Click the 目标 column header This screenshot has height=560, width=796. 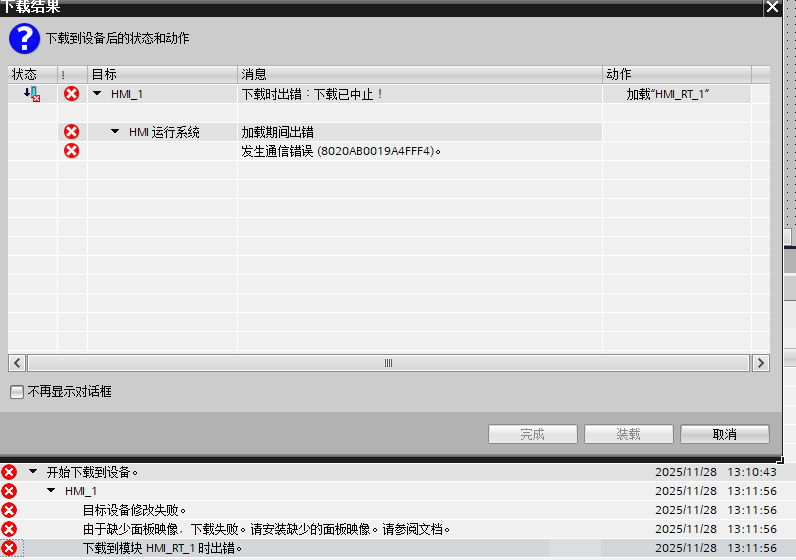tap(162, 75)
